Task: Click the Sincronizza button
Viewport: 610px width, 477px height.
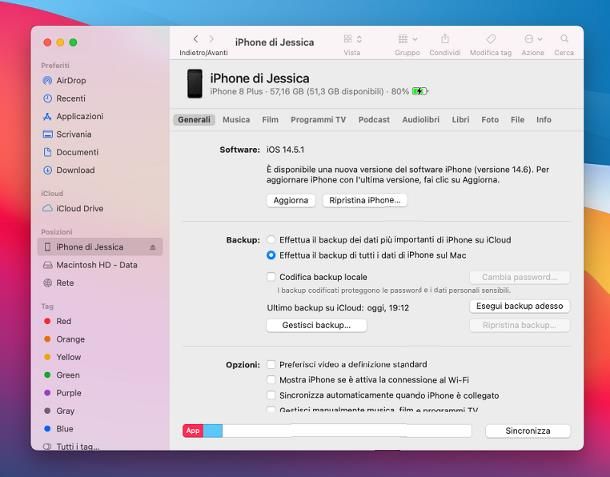Action: [528, 431]
